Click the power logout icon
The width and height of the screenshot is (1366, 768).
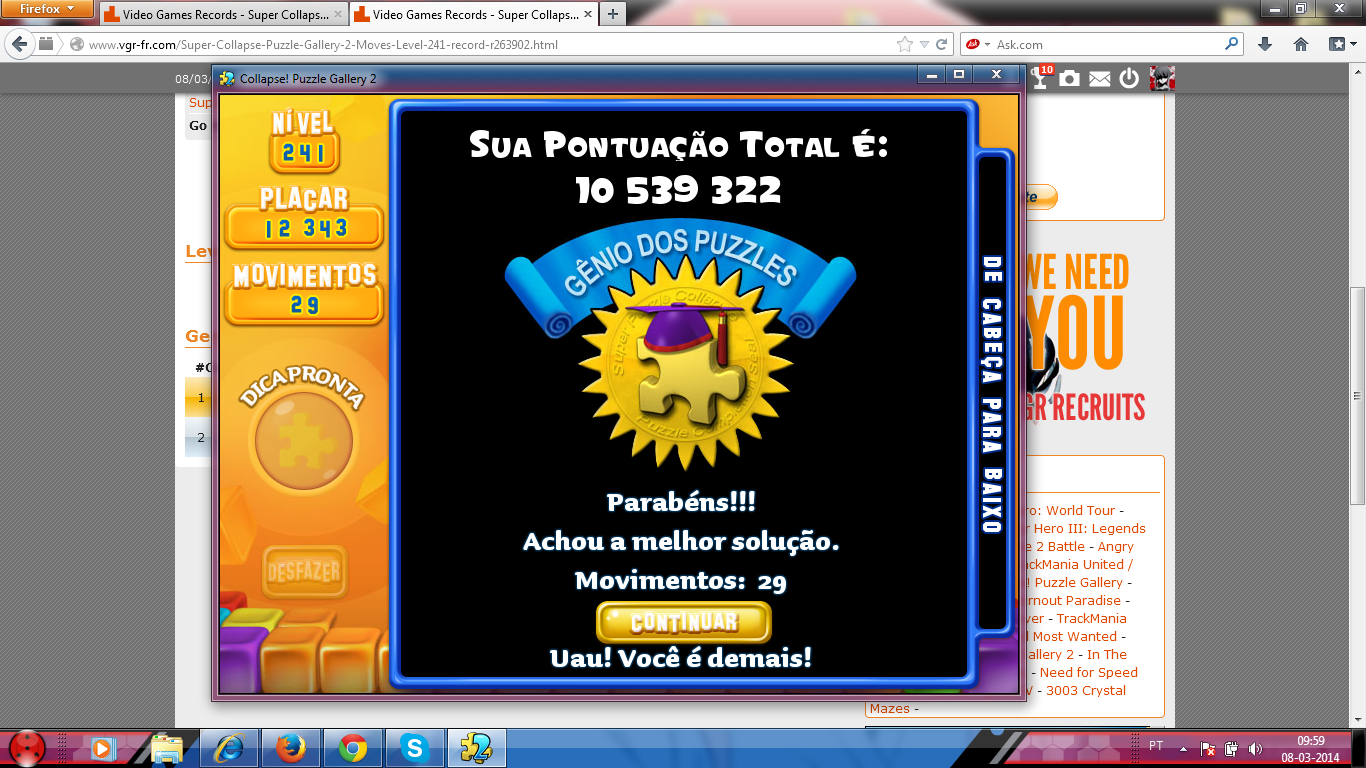coord(1129,78)
